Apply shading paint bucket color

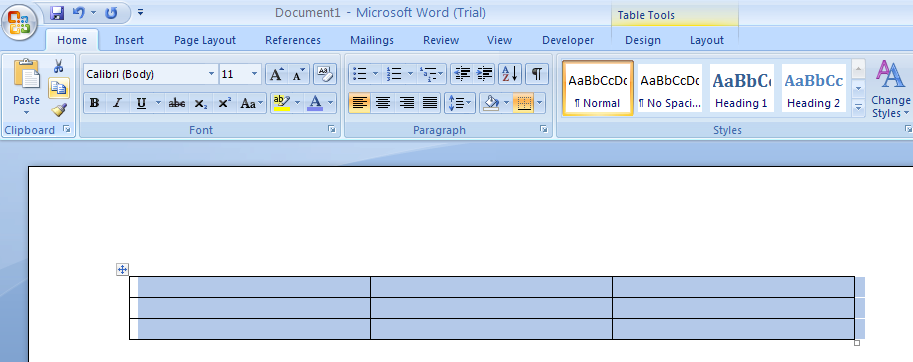tap(491, 104)
